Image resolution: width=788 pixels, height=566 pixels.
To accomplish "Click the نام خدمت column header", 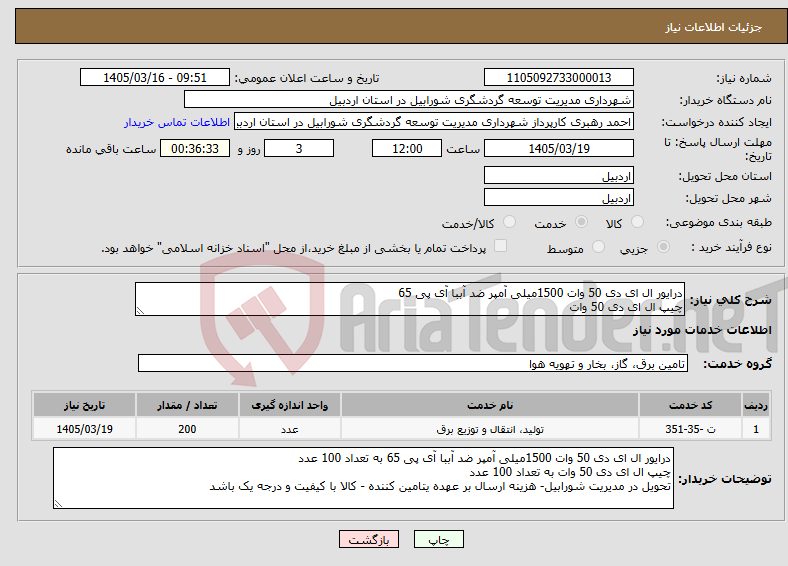I will pyautogui.click(x=490, y=405).
